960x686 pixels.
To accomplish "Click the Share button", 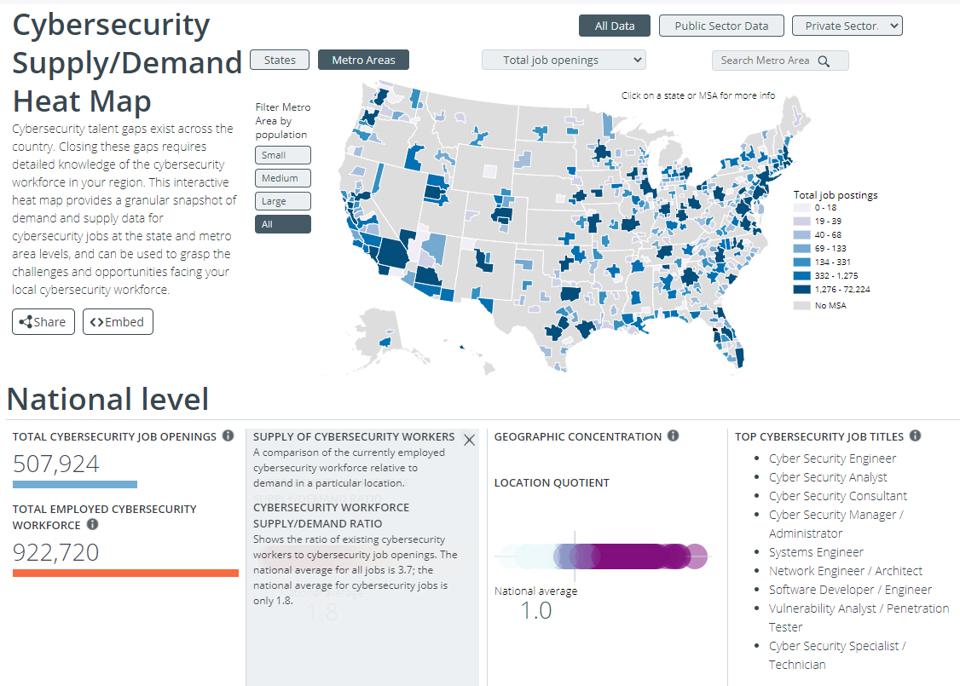I will 43,322.
